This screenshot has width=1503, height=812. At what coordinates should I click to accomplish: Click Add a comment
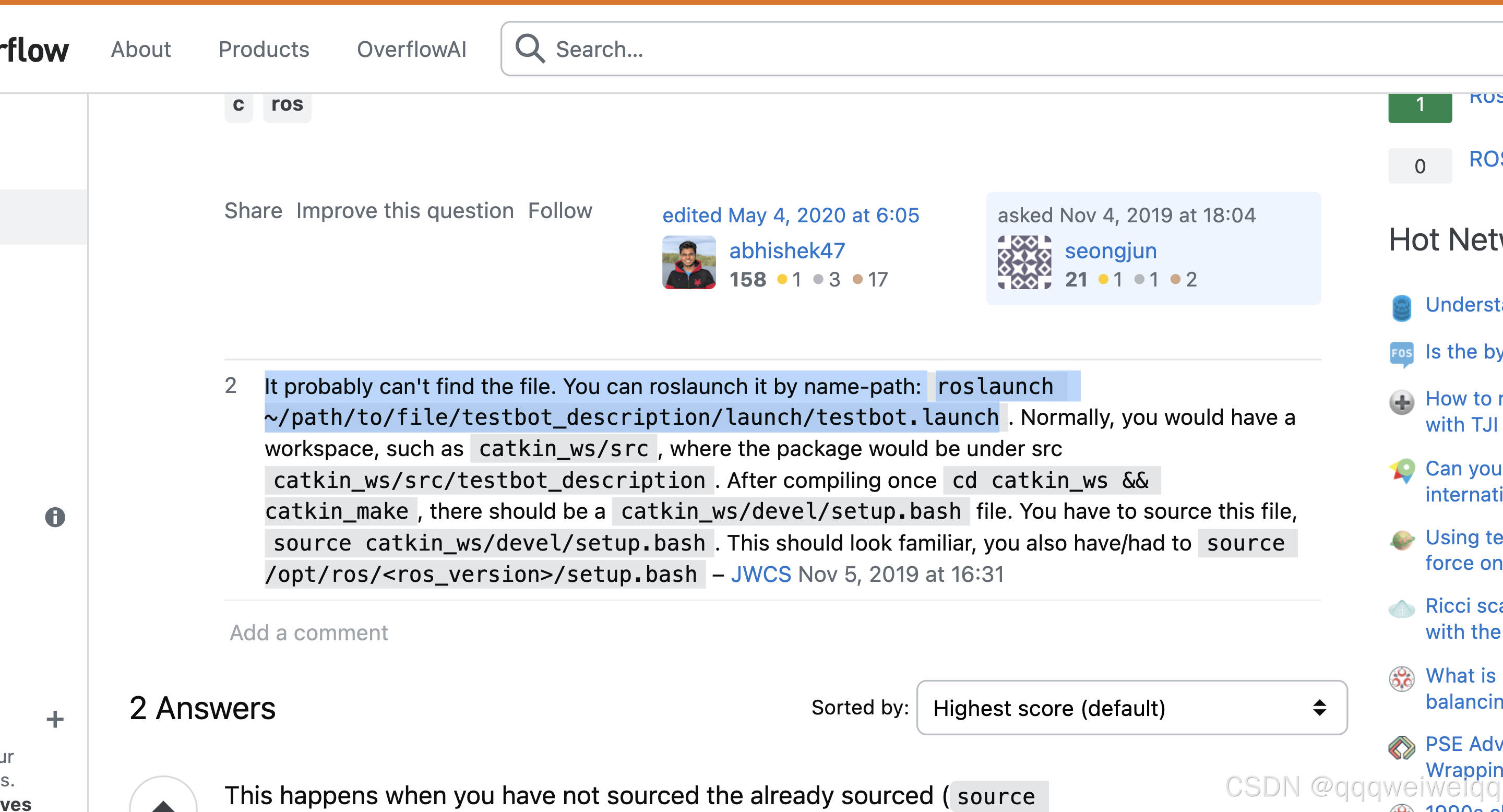click(x=308, y=632)
